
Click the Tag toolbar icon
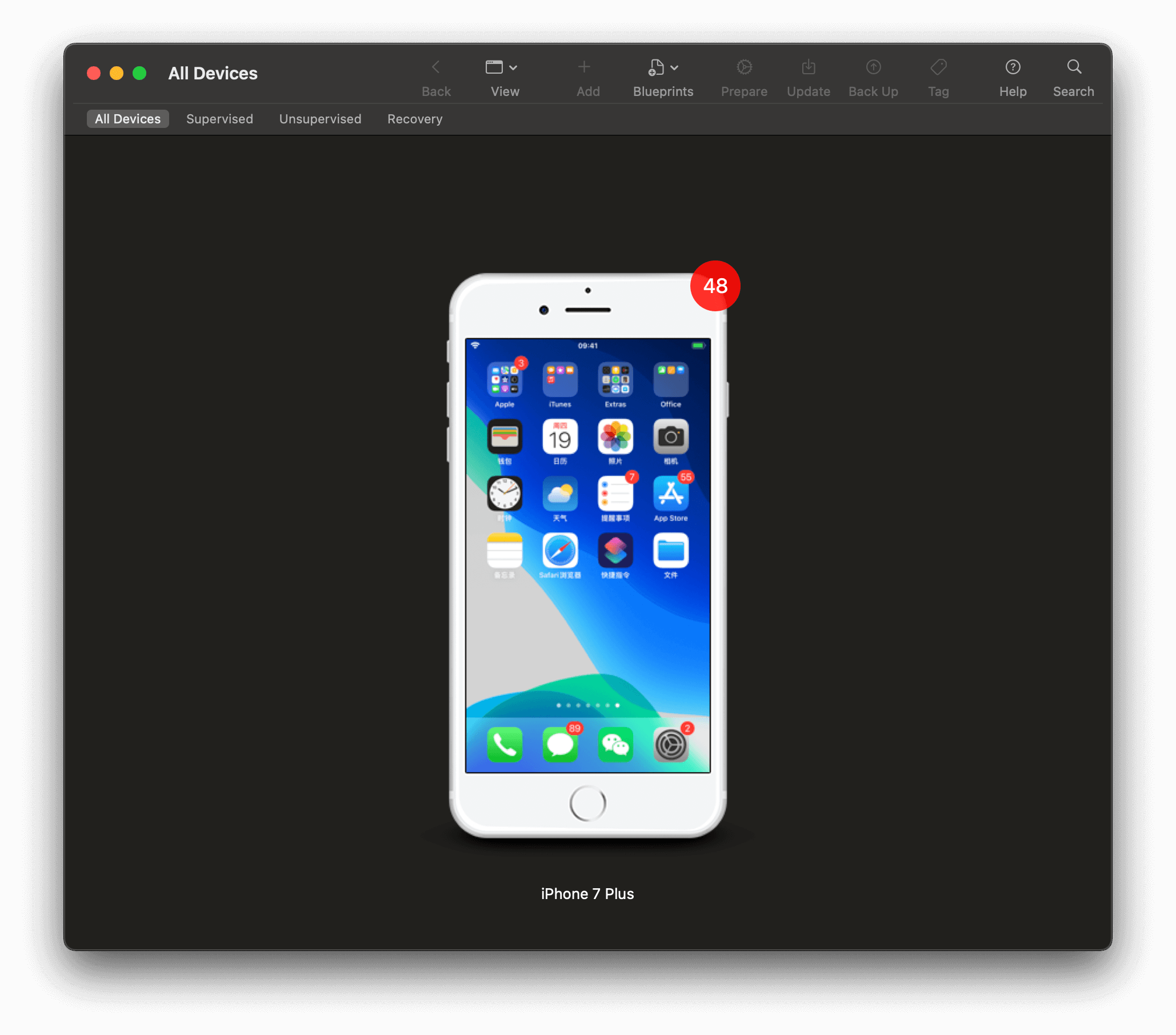click(x=938, y=67)
